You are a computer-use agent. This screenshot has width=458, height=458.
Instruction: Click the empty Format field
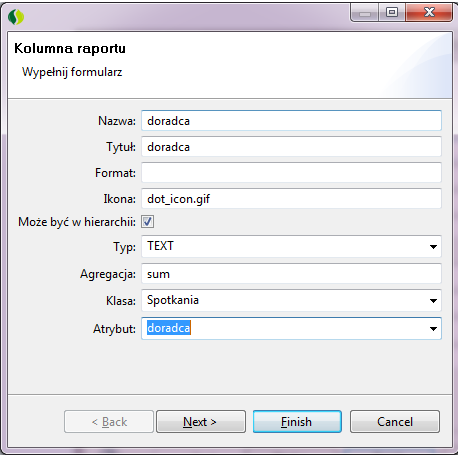[291, 173]
